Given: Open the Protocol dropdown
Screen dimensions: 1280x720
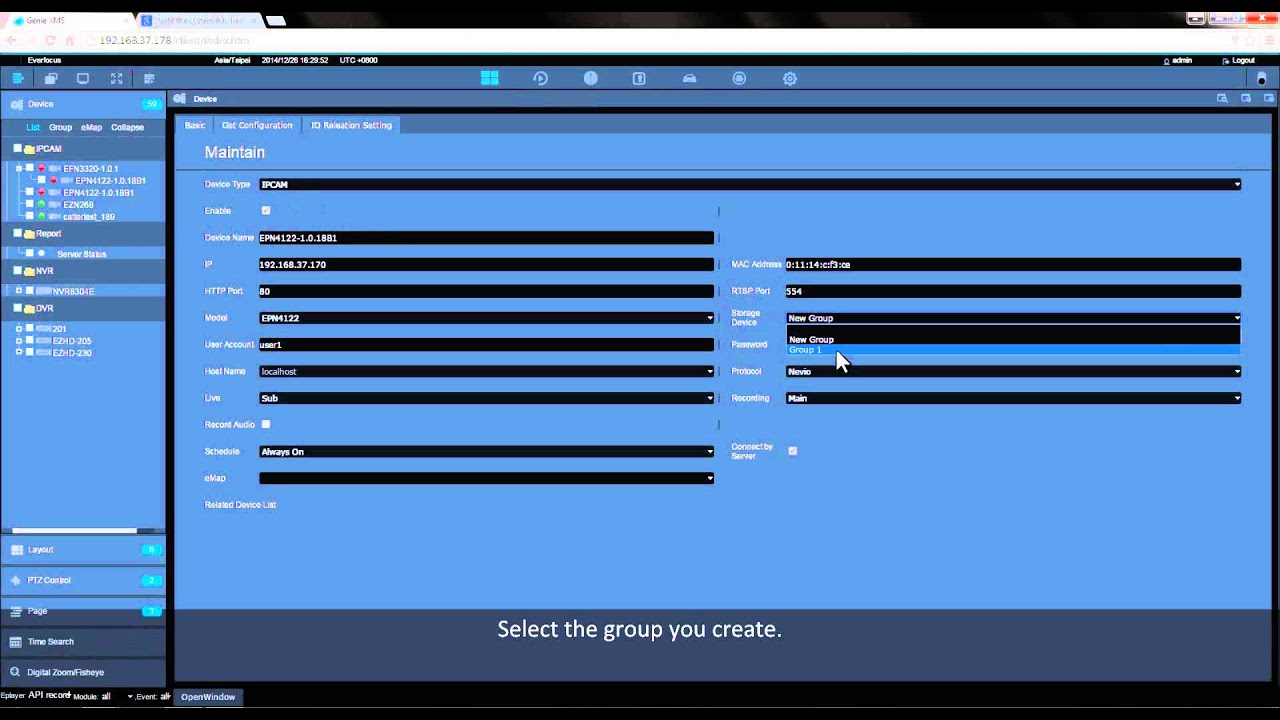Looking at the screenshot, I should click(1013, 371).
